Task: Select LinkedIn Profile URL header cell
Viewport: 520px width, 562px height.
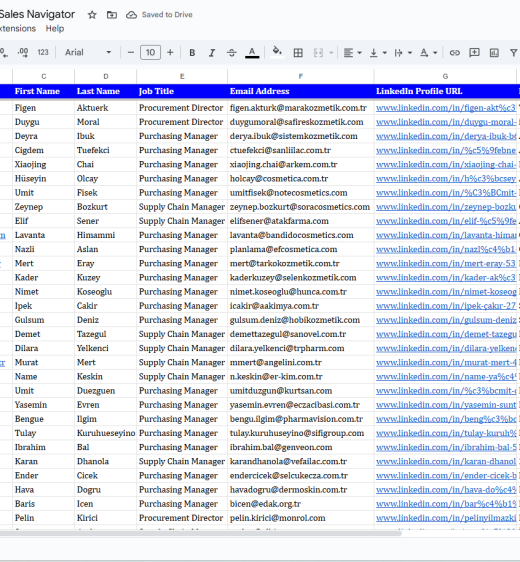Action: (445, 91)
